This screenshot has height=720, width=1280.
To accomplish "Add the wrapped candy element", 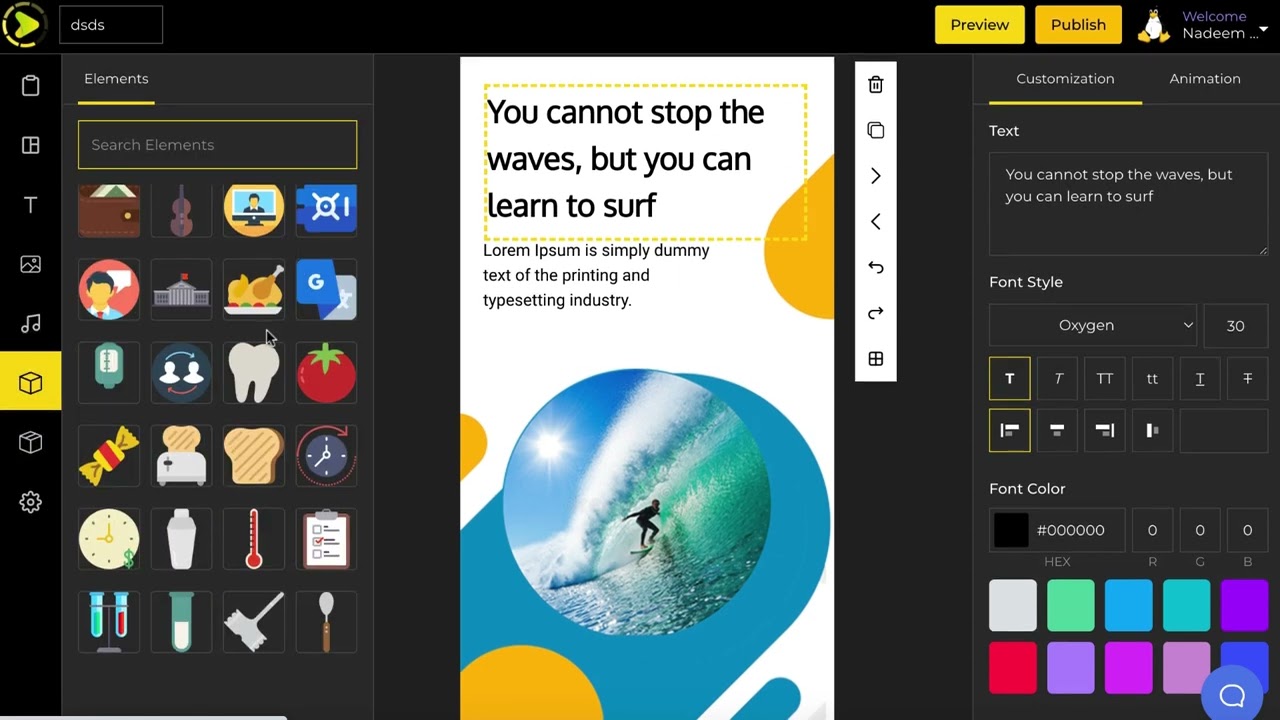I will tap(109, 455).
